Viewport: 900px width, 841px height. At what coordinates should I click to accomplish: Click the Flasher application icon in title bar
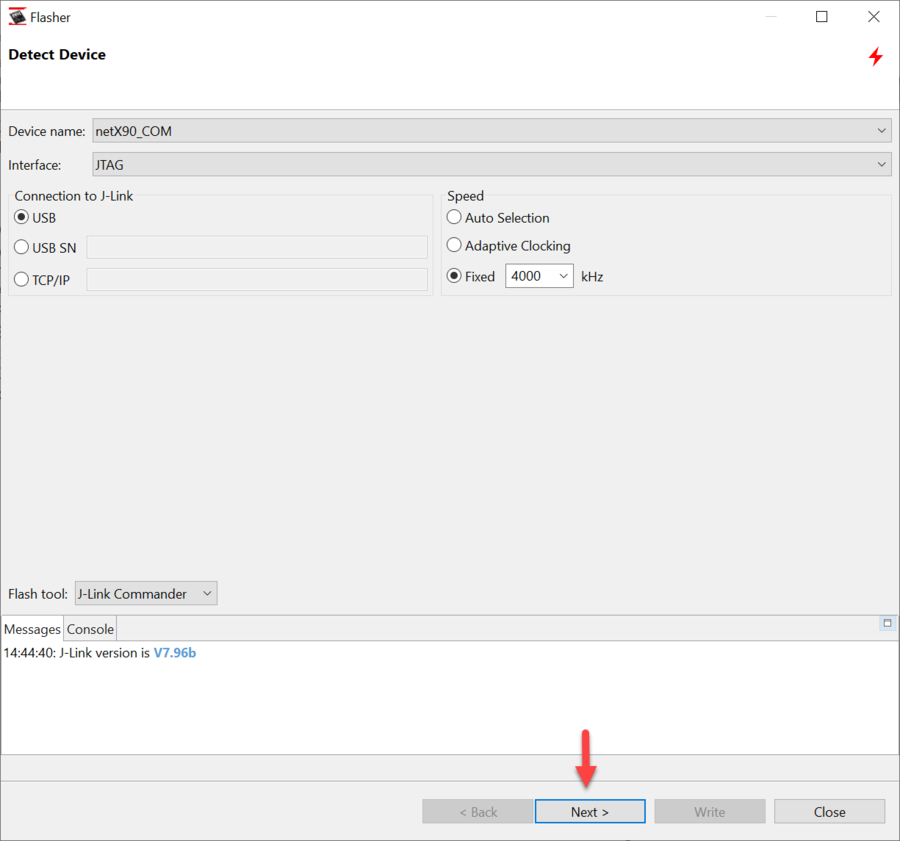[17, 16]
